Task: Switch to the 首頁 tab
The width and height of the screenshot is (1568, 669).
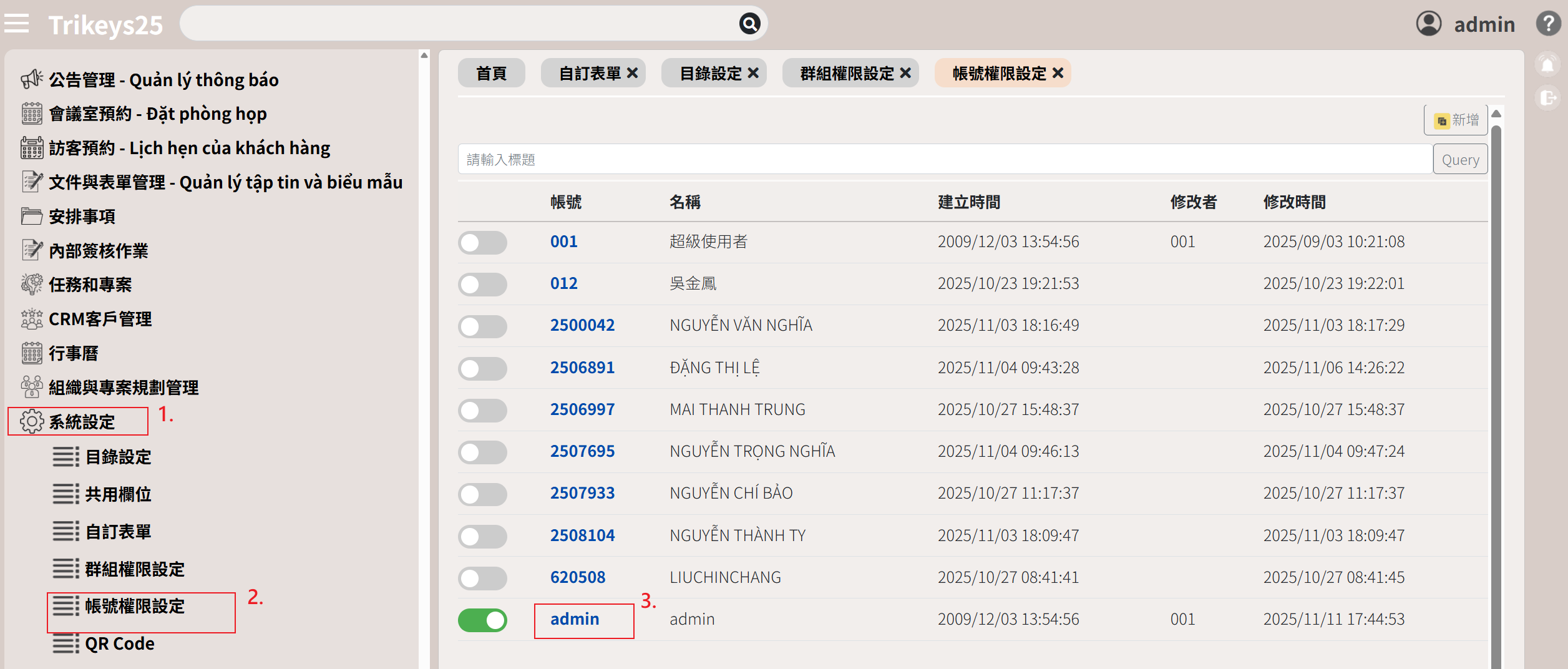Action: click(x=491, y=74)
